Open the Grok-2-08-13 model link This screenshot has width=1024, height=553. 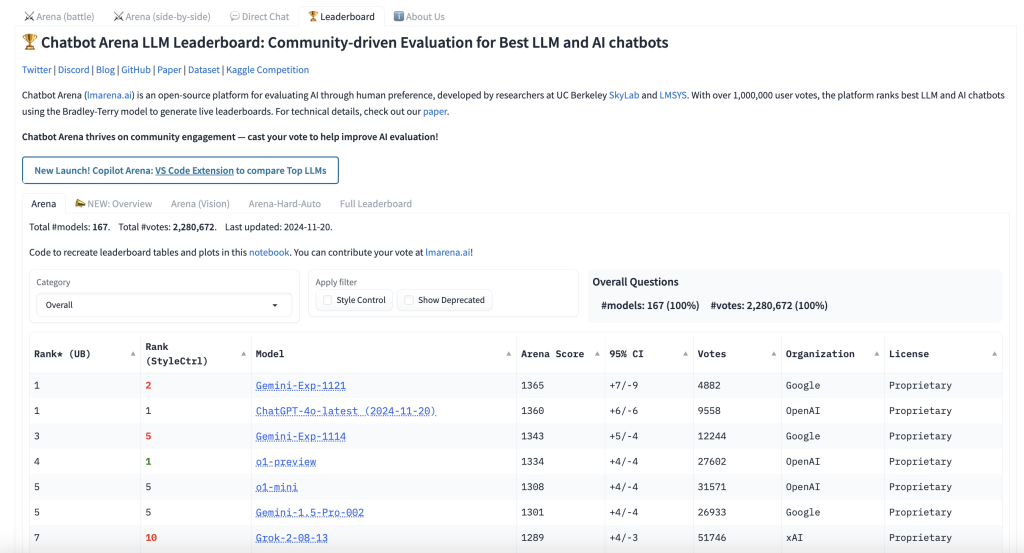click(x=291, y=538)
